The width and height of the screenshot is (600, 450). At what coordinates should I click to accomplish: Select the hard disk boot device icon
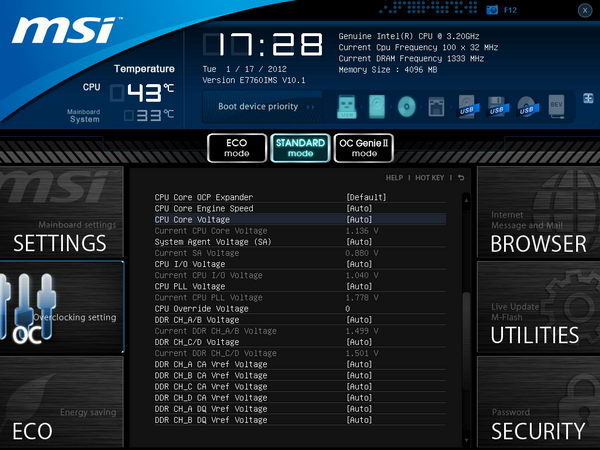pos(377,106)
